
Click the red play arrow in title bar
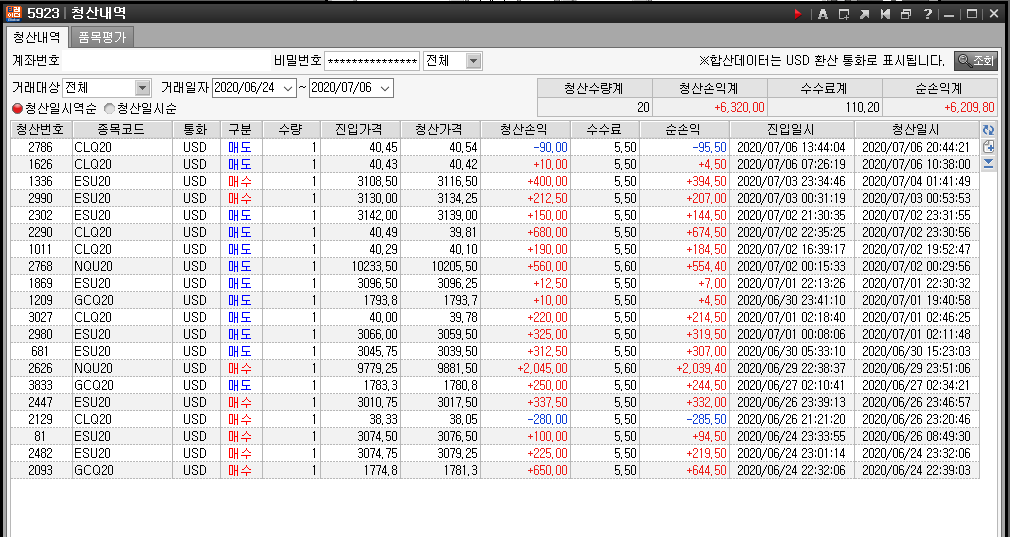[798, 14]
